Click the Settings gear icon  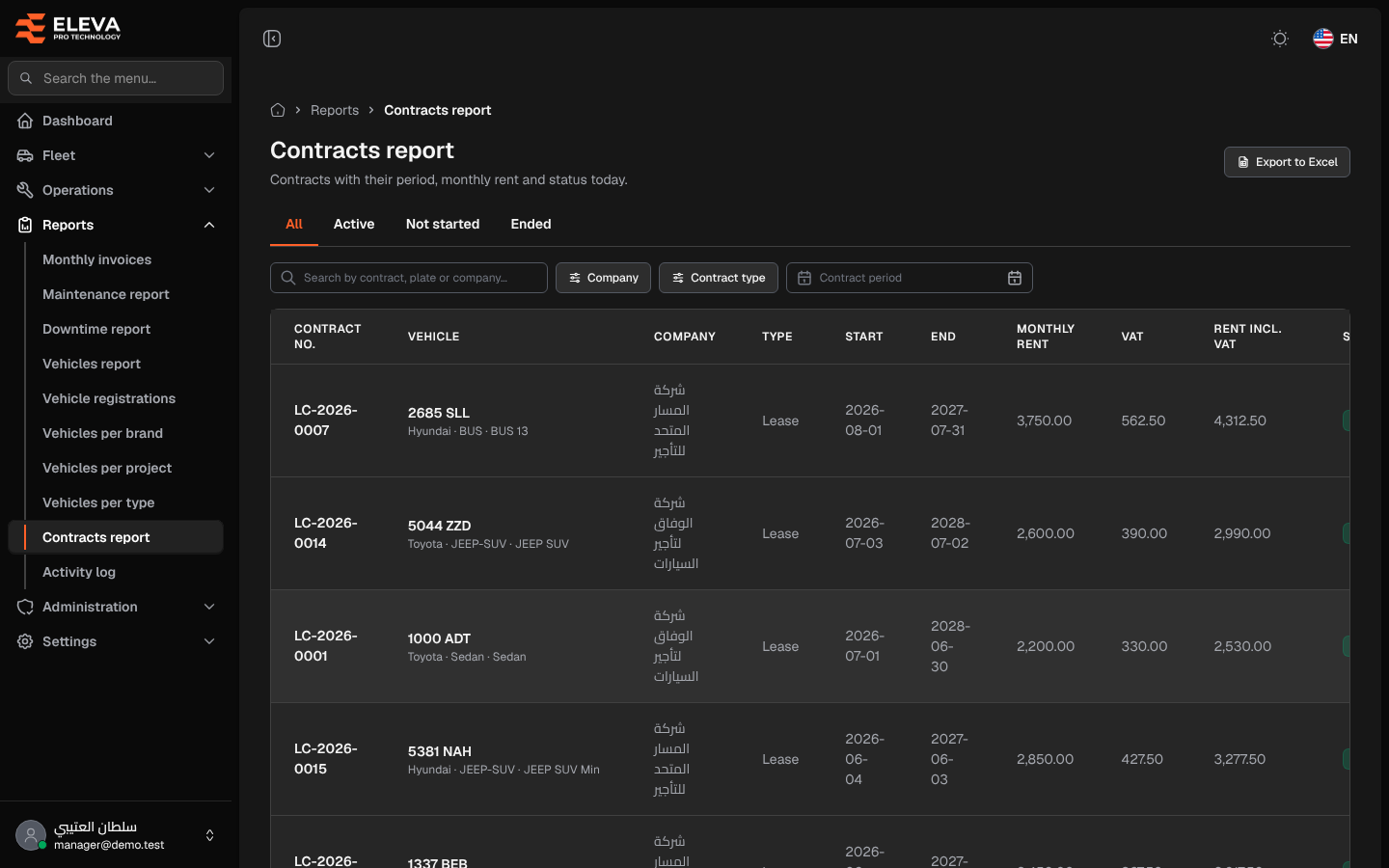point(25,641)
